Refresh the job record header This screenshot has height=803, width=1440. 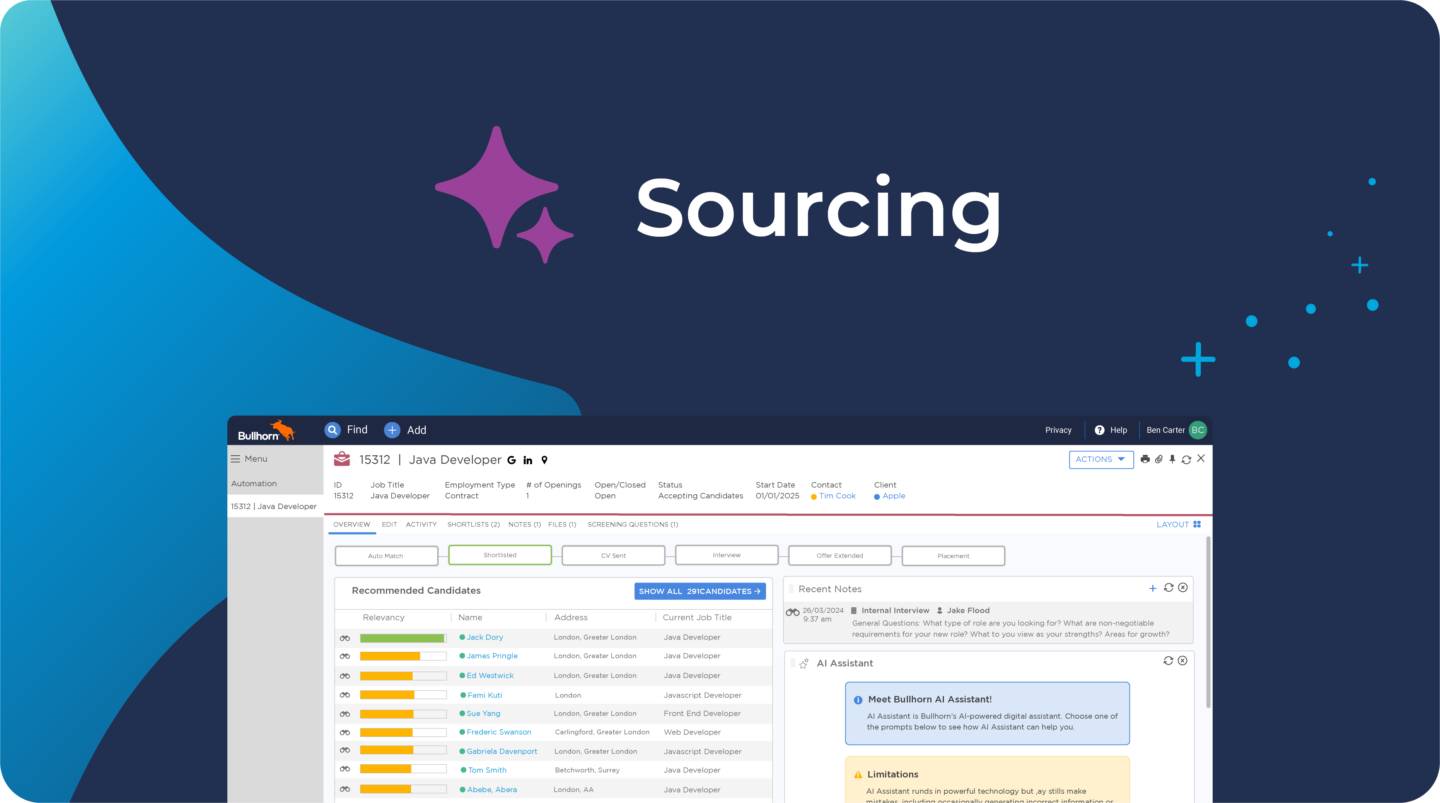[x=1186, y=459]
